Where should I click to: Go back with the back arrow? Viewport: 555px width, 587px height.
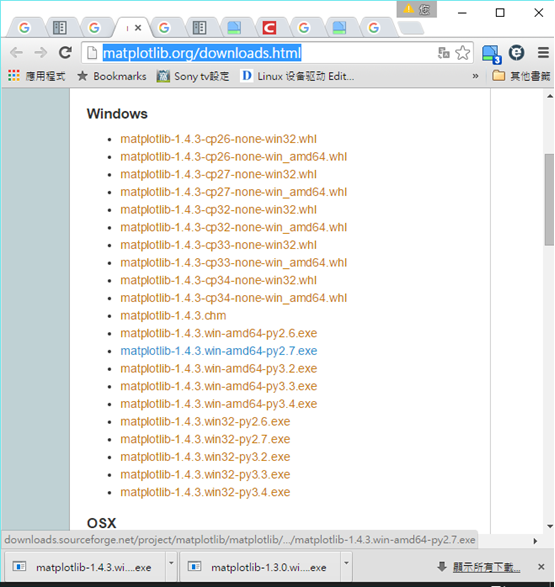pyautogui.click(x=16, y=53)
